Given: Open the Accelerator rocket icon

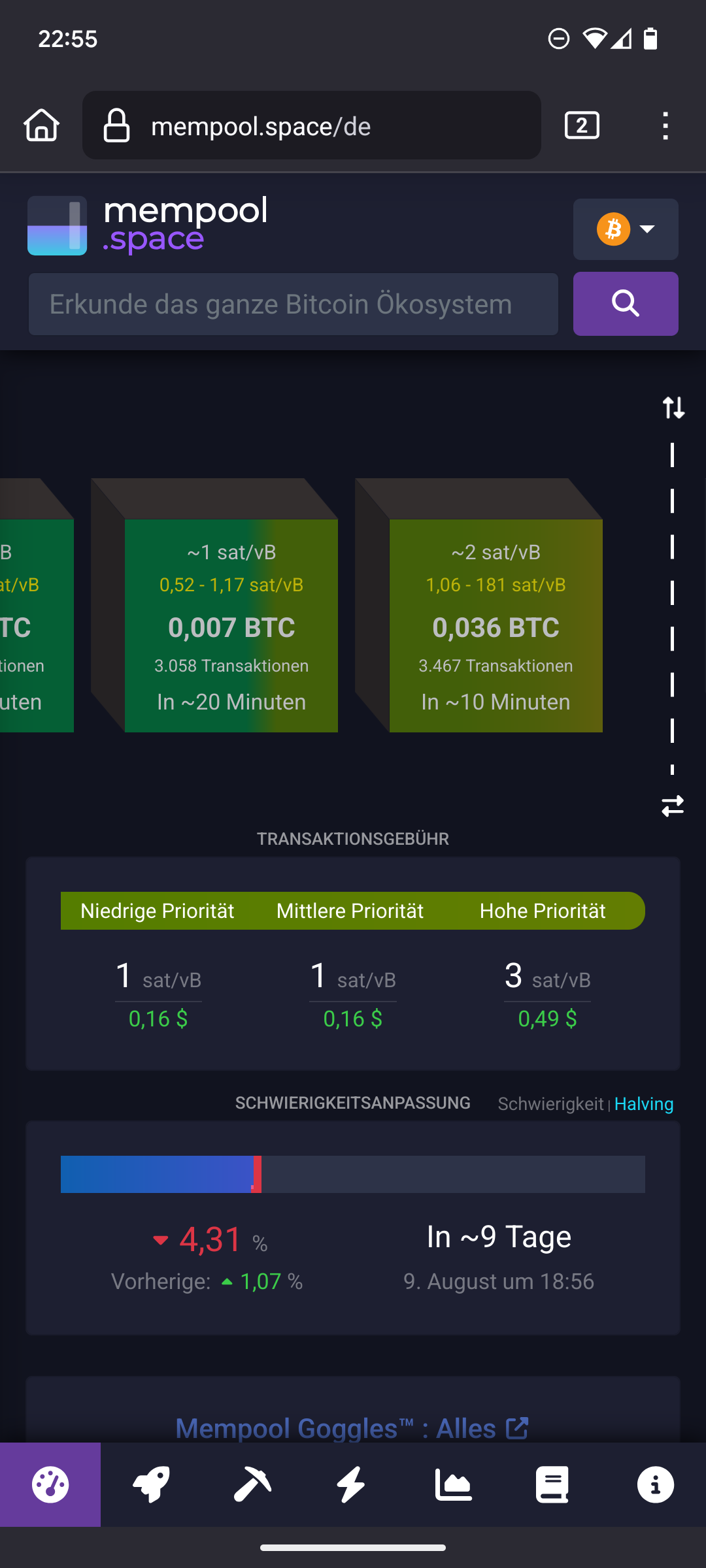Looking at the screenshot, I should [151, 1484].
